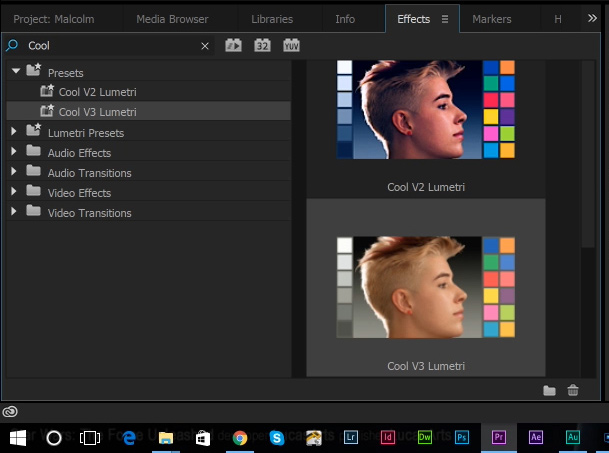Select Lumetri Presets folder label
The height and width of the screenshot is (453, 609).
(86, 133)
